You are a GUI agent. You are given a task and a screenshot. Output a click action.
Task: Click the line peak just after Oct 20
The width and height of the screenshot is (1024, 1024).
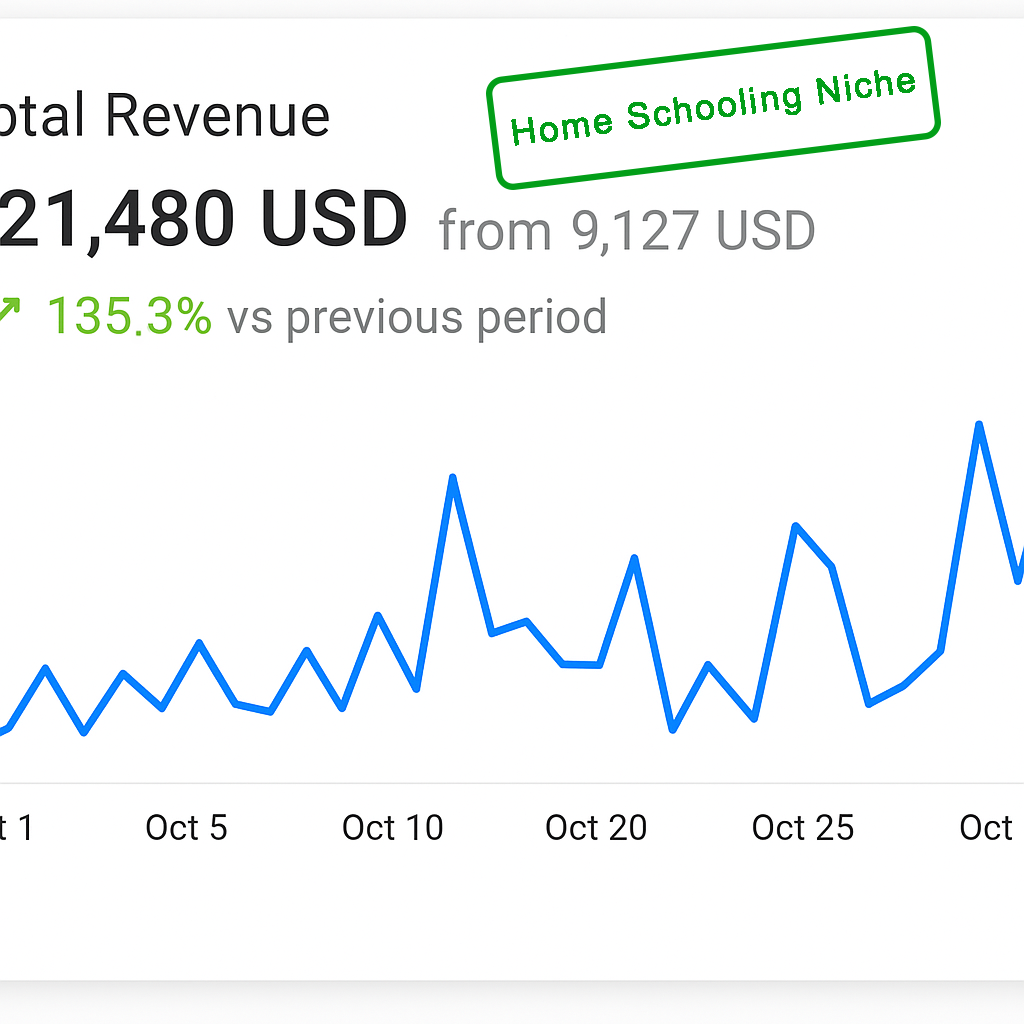pyautogui.click(x=635, y=559)
